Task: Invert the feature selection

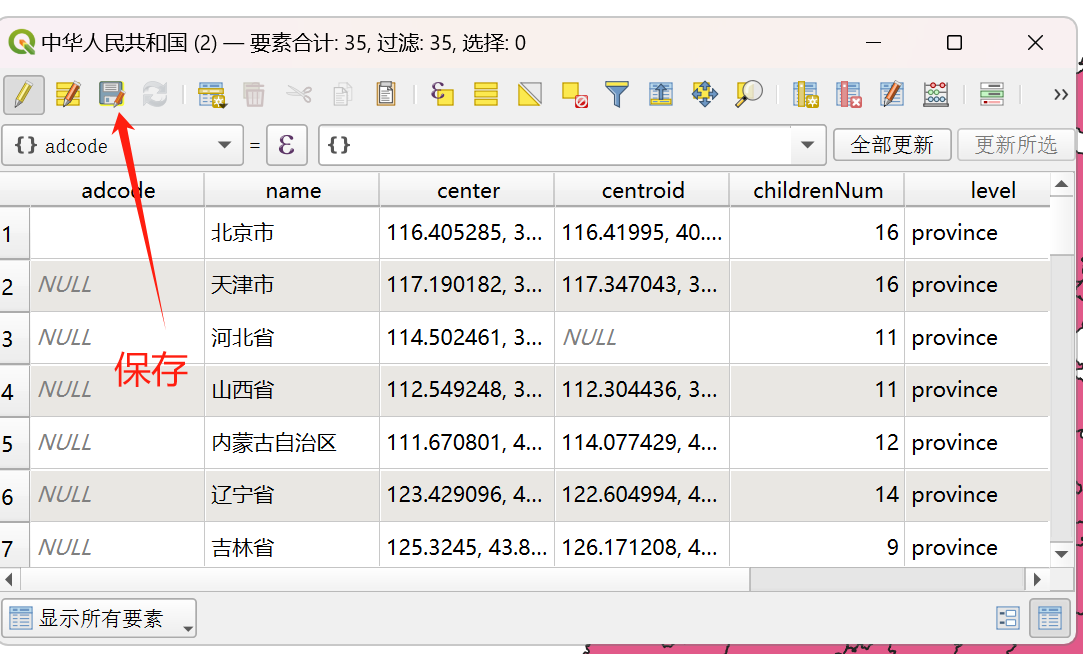Action: pyautogui.click(x=530, y=94)
